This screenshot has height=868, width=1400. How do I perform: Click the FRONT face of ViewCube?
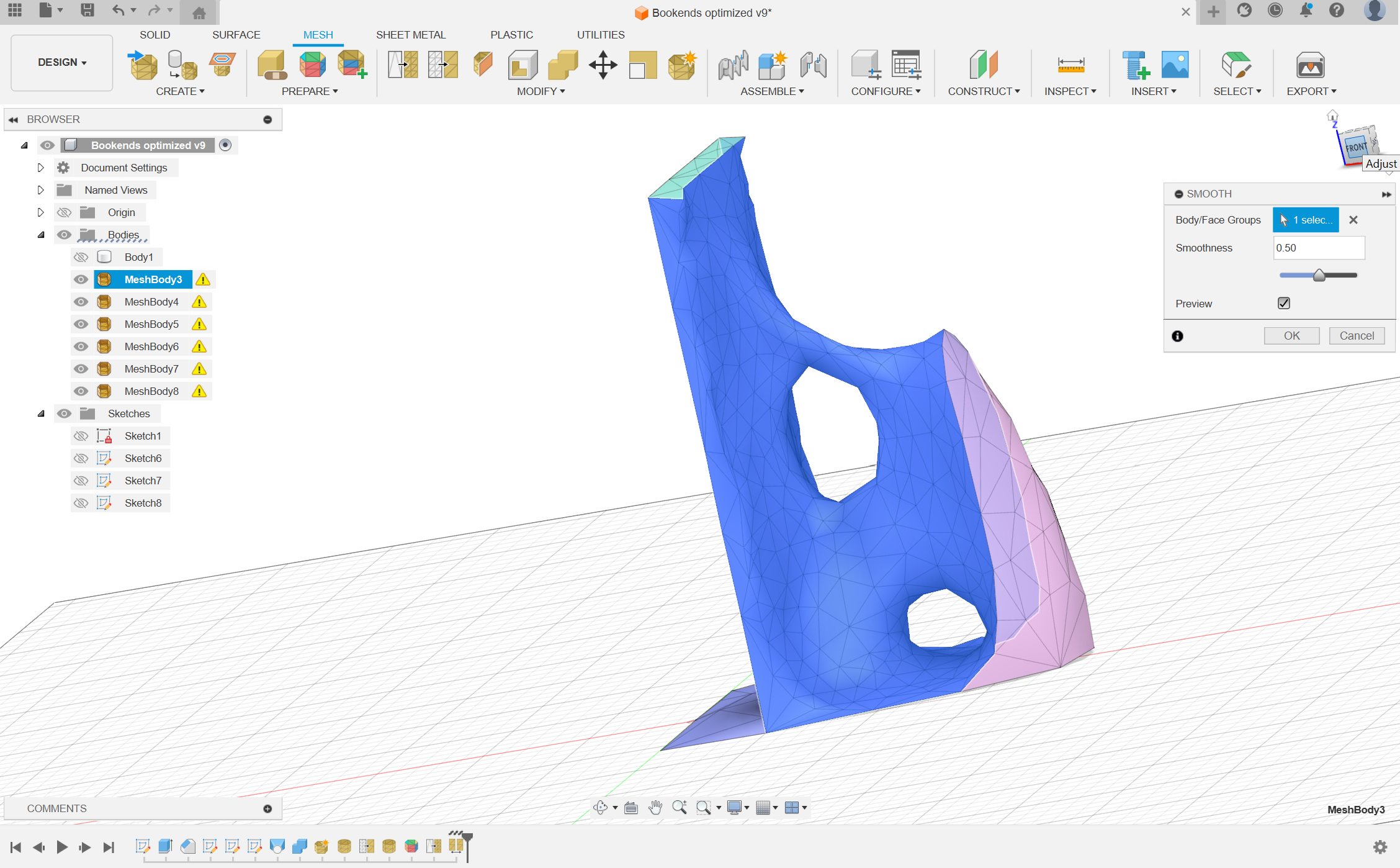point(1357,147)
